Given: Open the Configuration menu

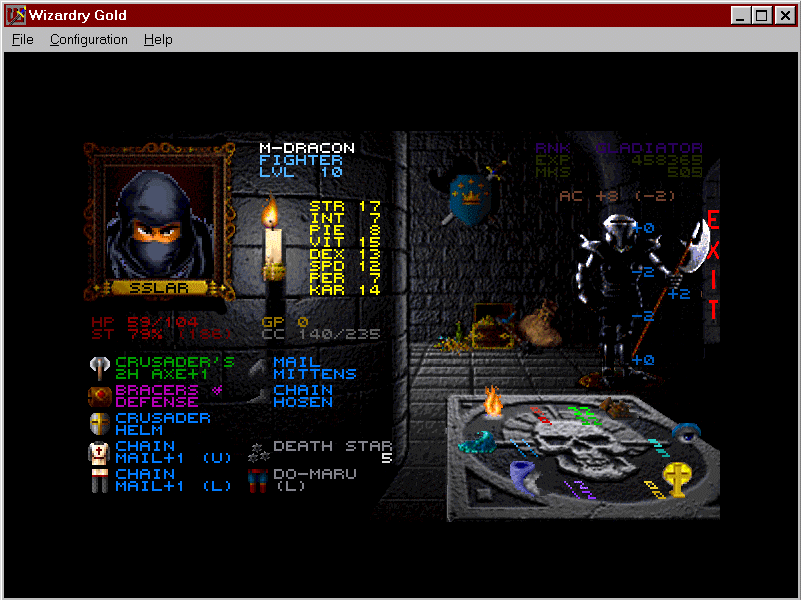Looking at the screenshot, I should click(89, 39).
